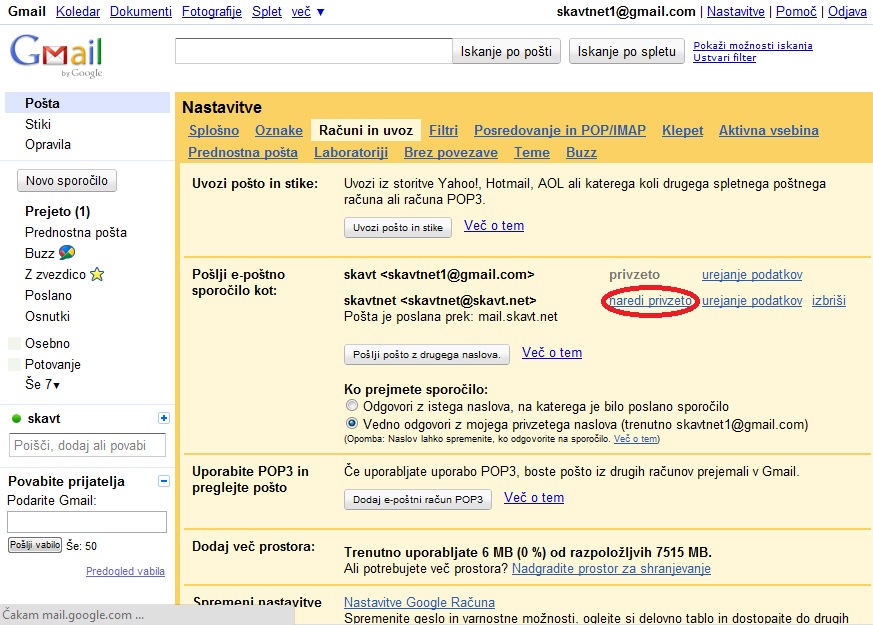Switch to the Klepet tab
This screenshot has height=625, width=873.
(683, 130)
